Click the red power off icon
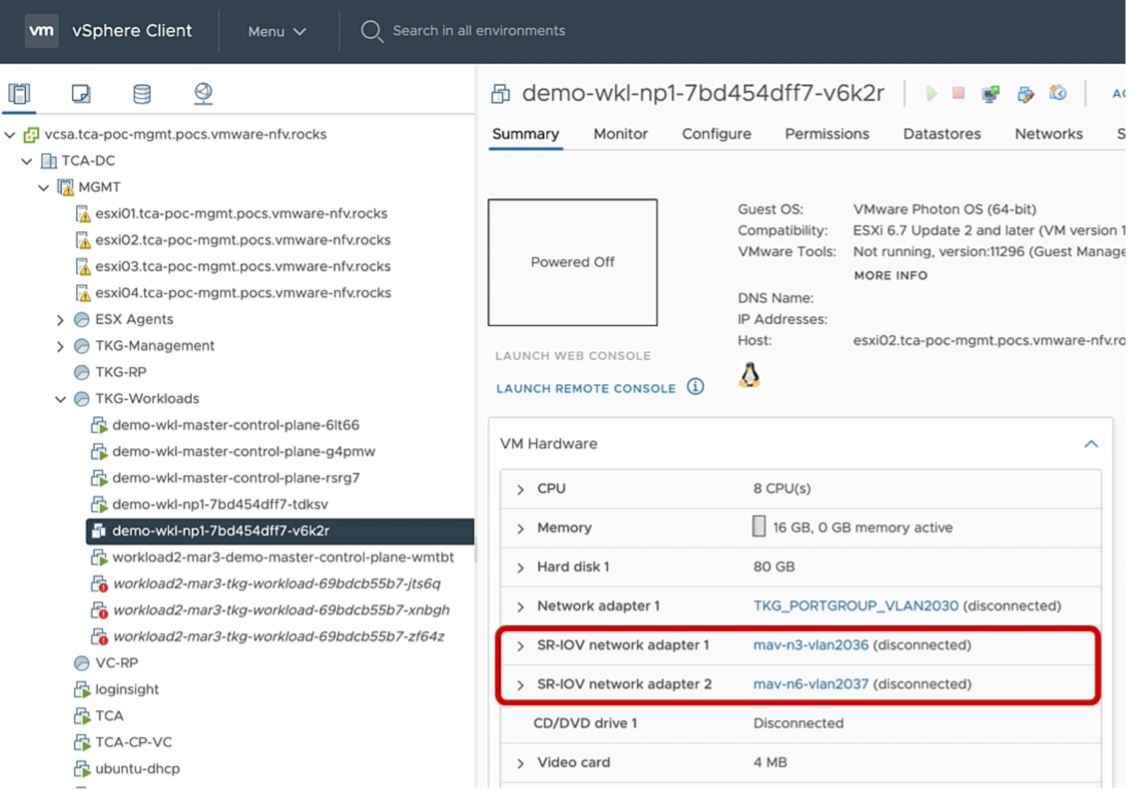This screenshot has height=791, width=1130. pyautogui.click(x=958, y=94)
